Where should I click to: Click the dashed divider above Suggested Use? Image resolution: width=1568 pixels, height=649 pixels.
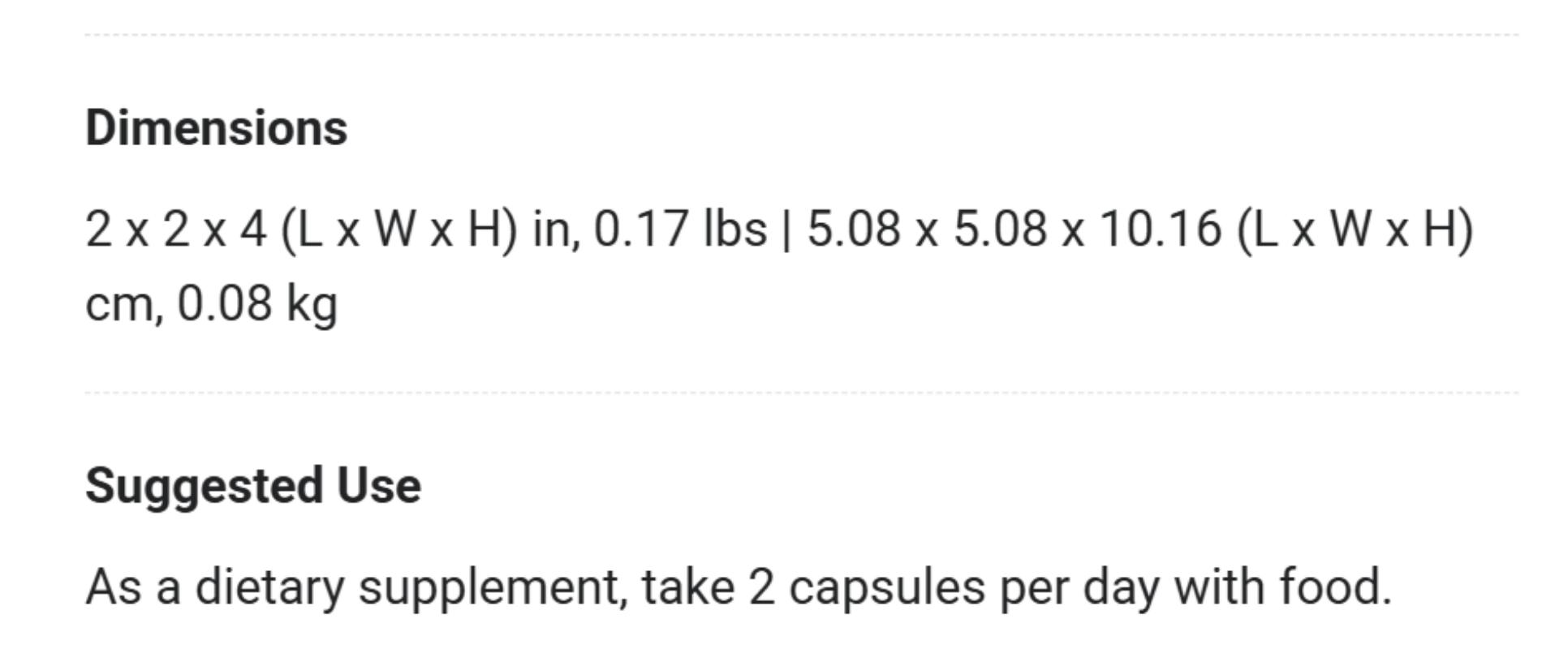pyautogui.click(x=801, y=393)
